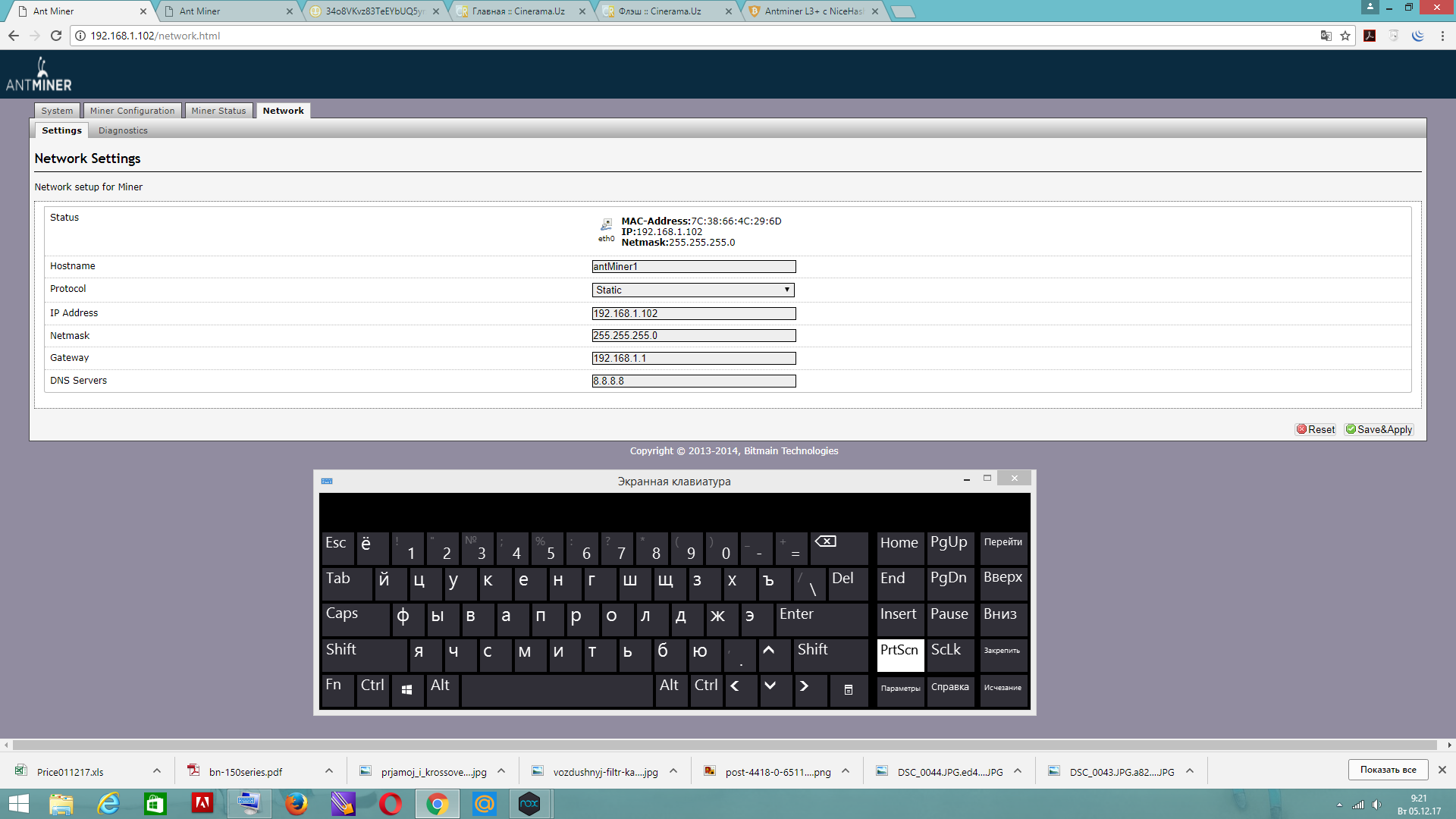Open the Miner Configuration tab
This screenshot has width=1456, height=819.
132,111
